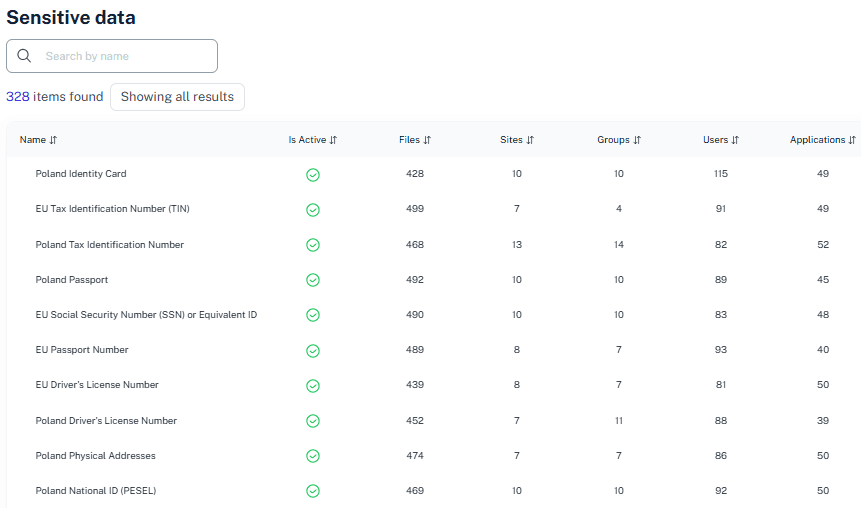This screenshot has width=861, height=508.
Task: Click sort arrows icon beside Groups header
Action: tap(637, 140)
